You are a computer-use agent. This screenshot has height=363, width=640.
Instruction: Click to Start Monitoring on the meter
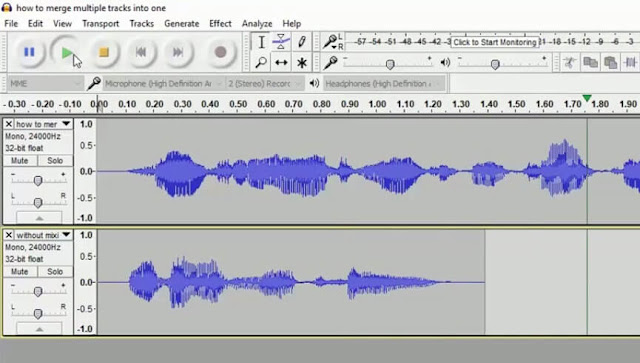click(495, 42)
